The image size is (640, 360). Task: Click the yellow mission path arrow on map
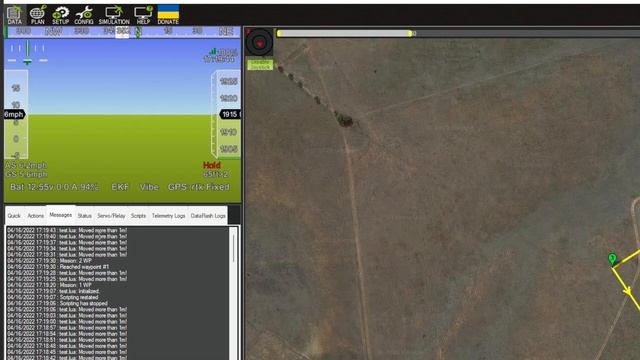[x=628, y=291]
